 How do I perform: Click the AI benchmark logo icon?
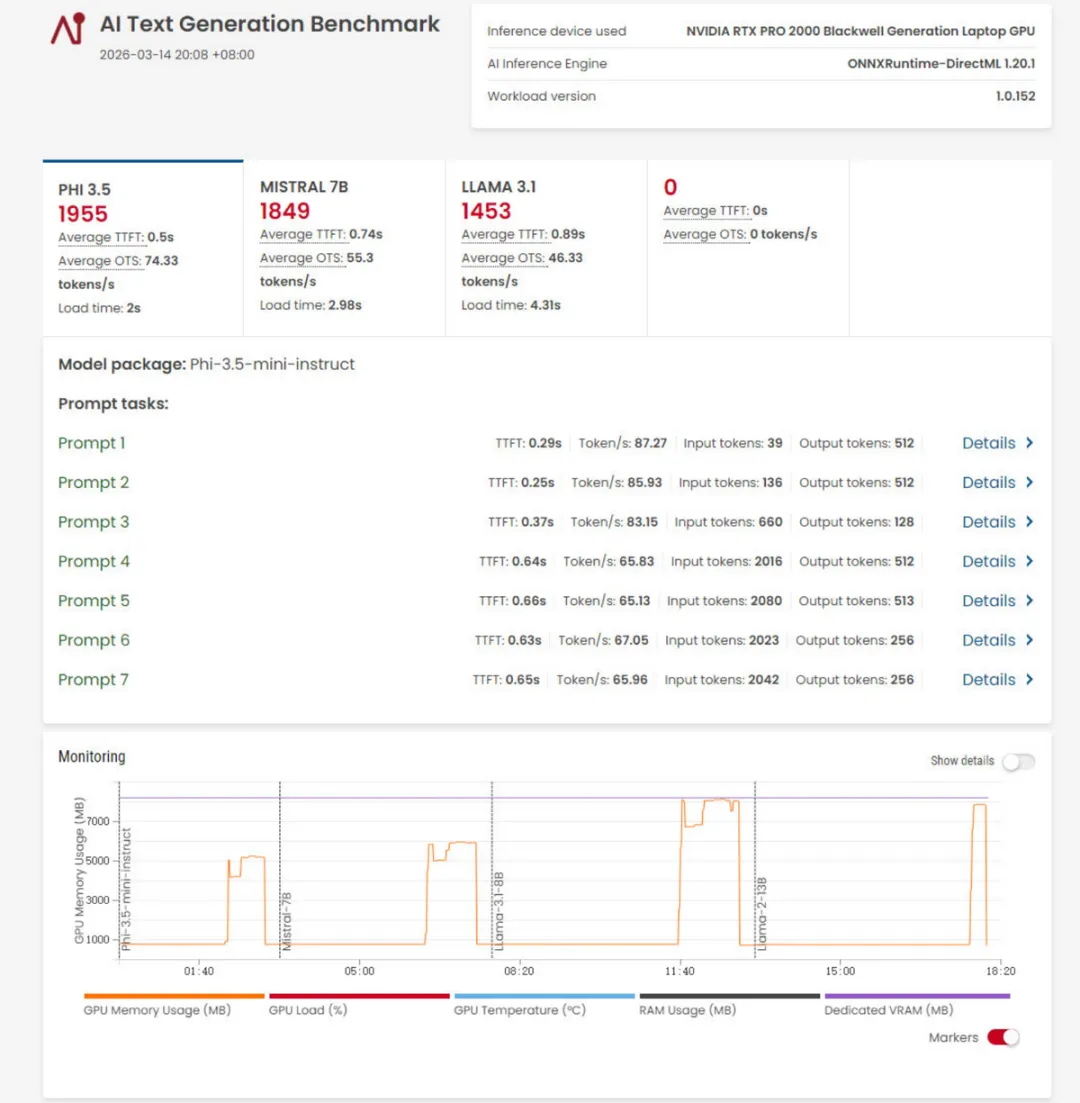click(68, 29)
